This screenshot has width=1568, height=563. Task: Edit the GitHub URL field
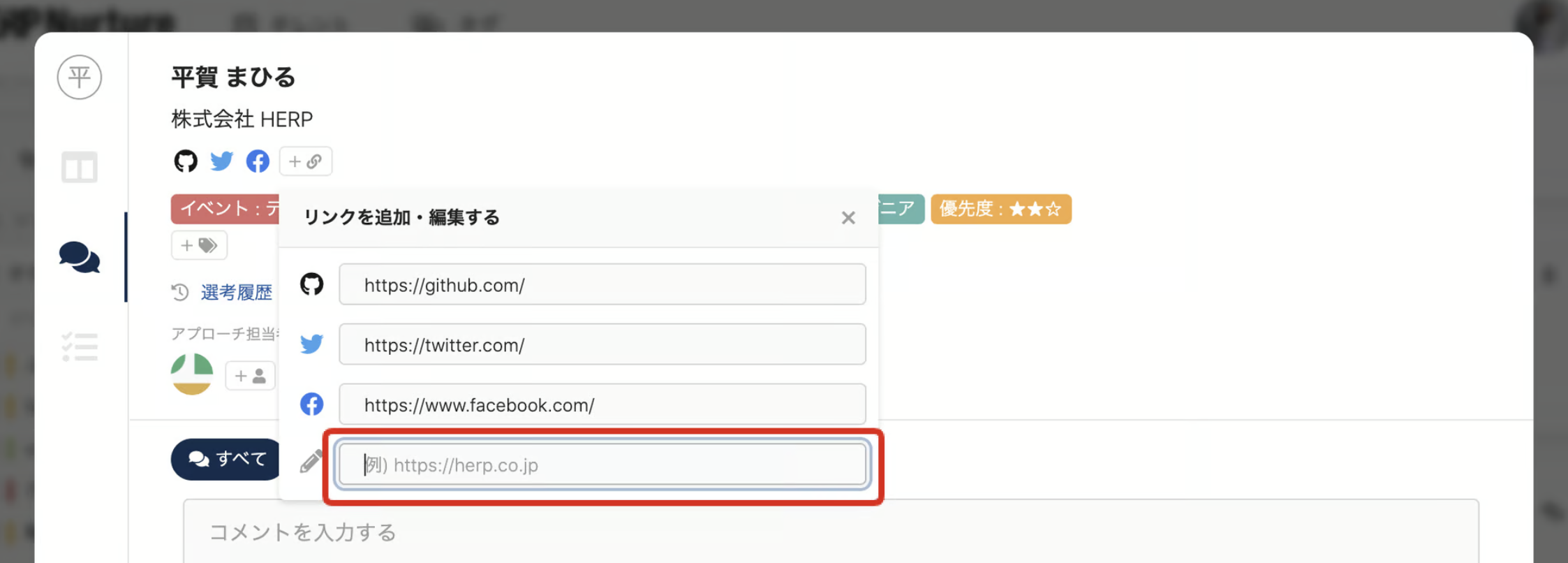[602, 284]
